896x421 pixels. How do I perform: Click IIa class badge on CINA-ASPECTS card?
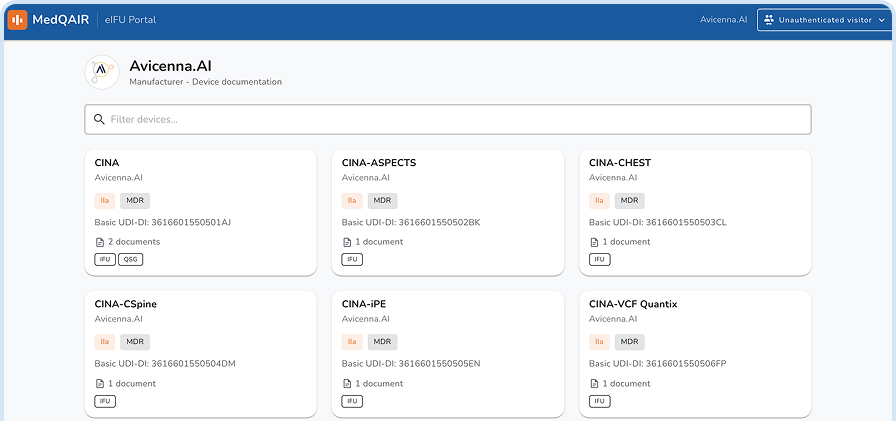coord(352,201)
